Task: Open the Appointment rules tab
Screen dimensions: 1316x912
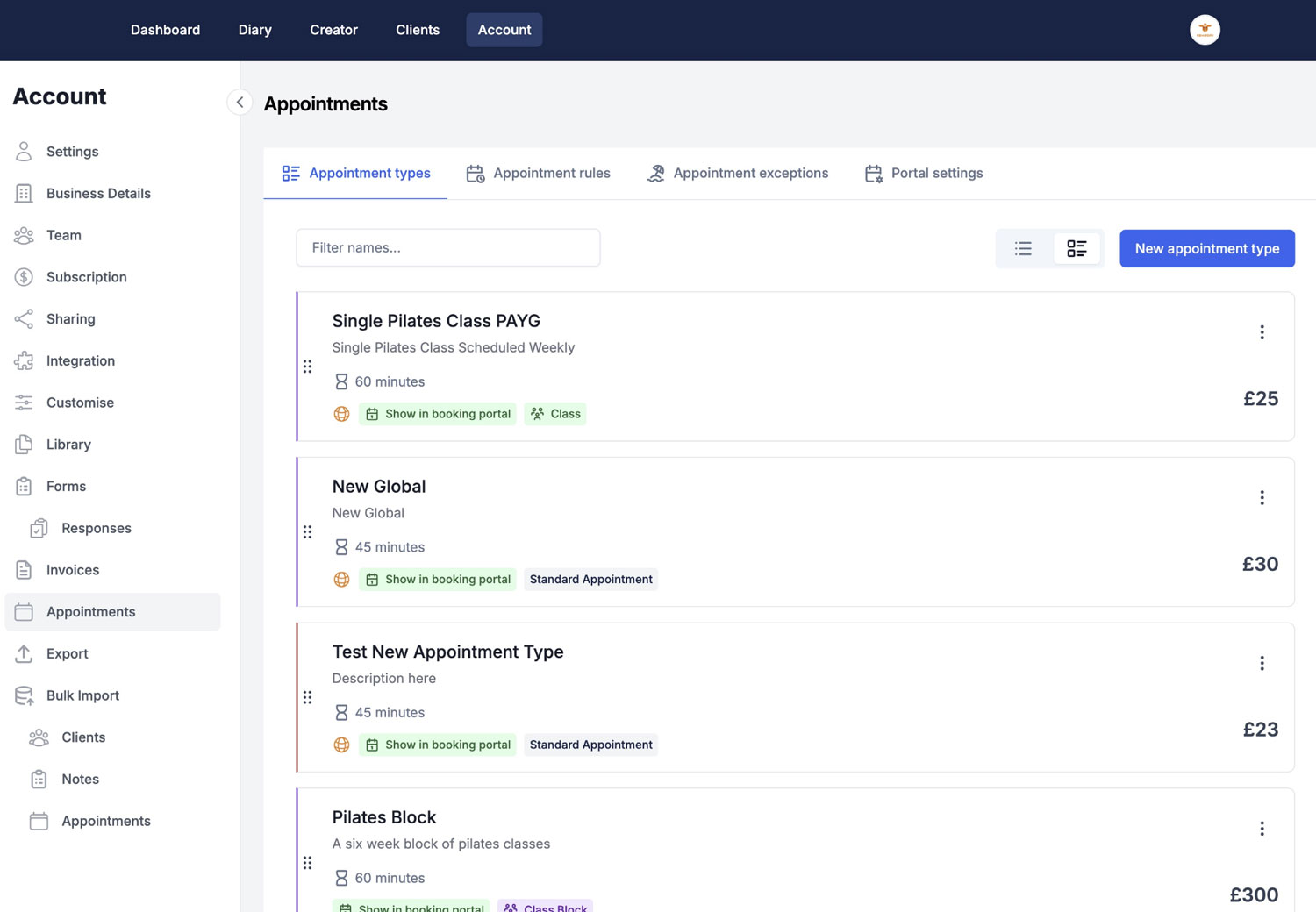Action: click(x=538, y=174)
